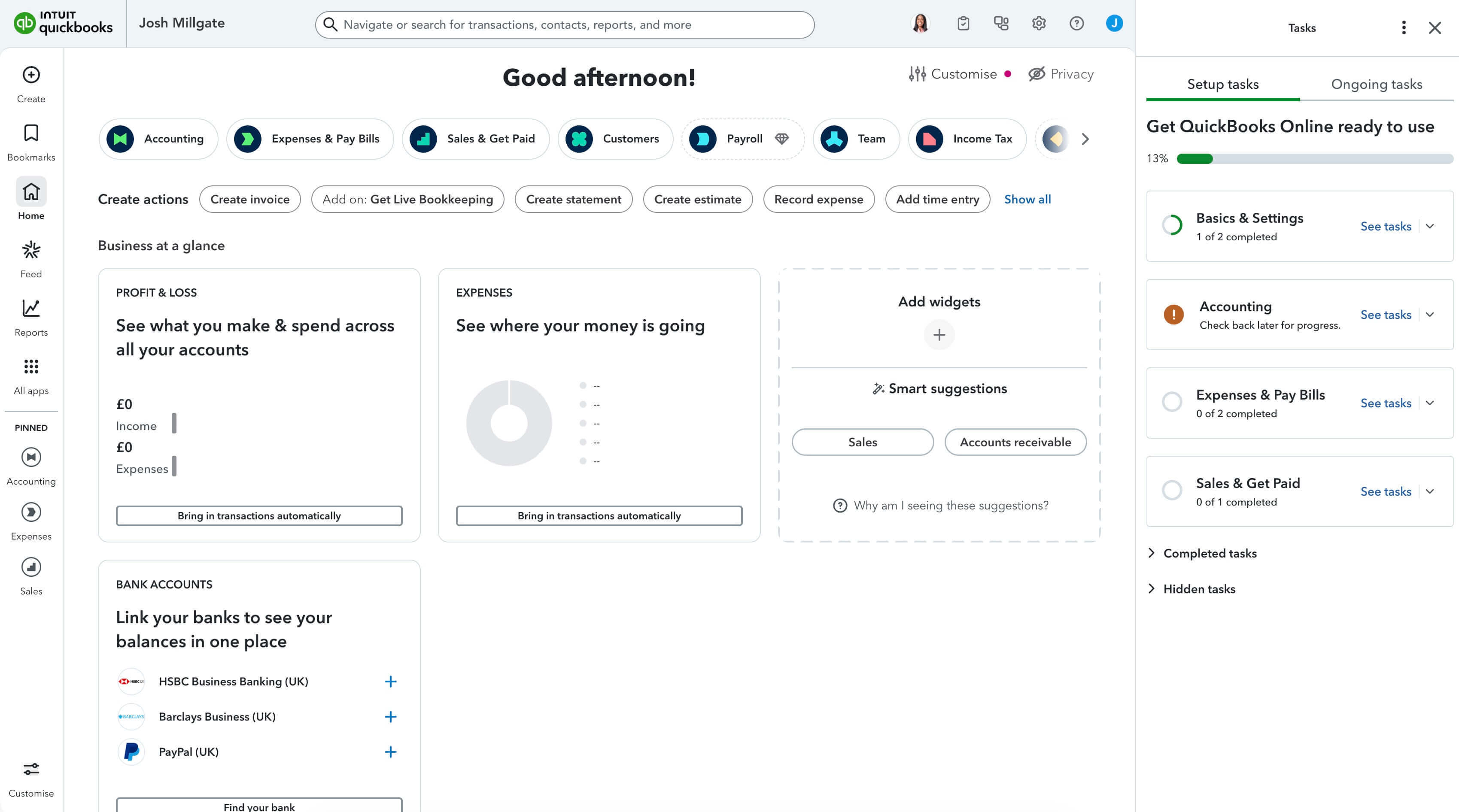Select the Setup tasks tab
Viewport: 1459px width, 812px height.
pyautogui.click(x=1223, y=84)
